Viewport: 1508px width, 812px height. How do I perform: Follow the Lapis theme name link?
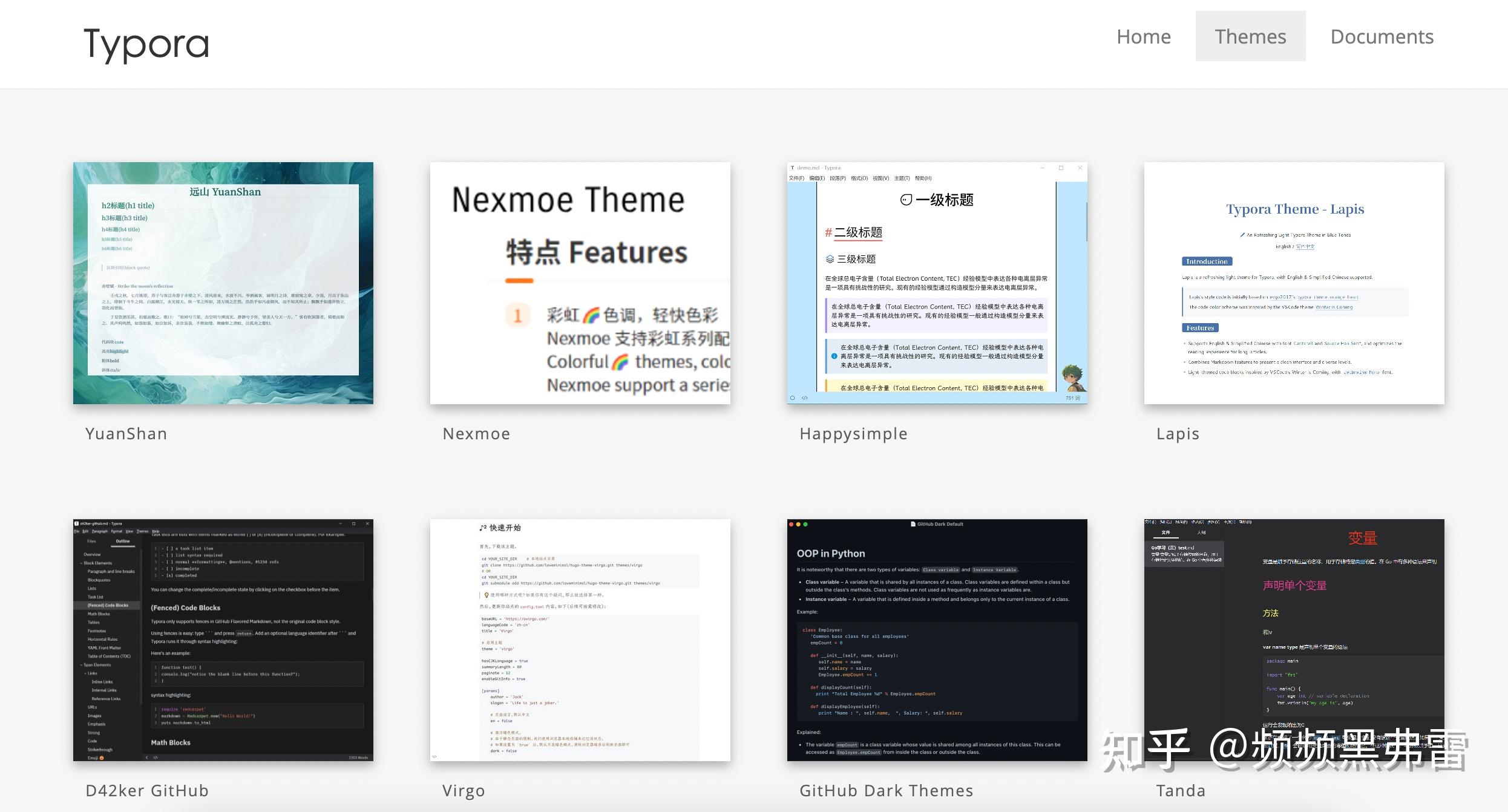pos(1178,434)
